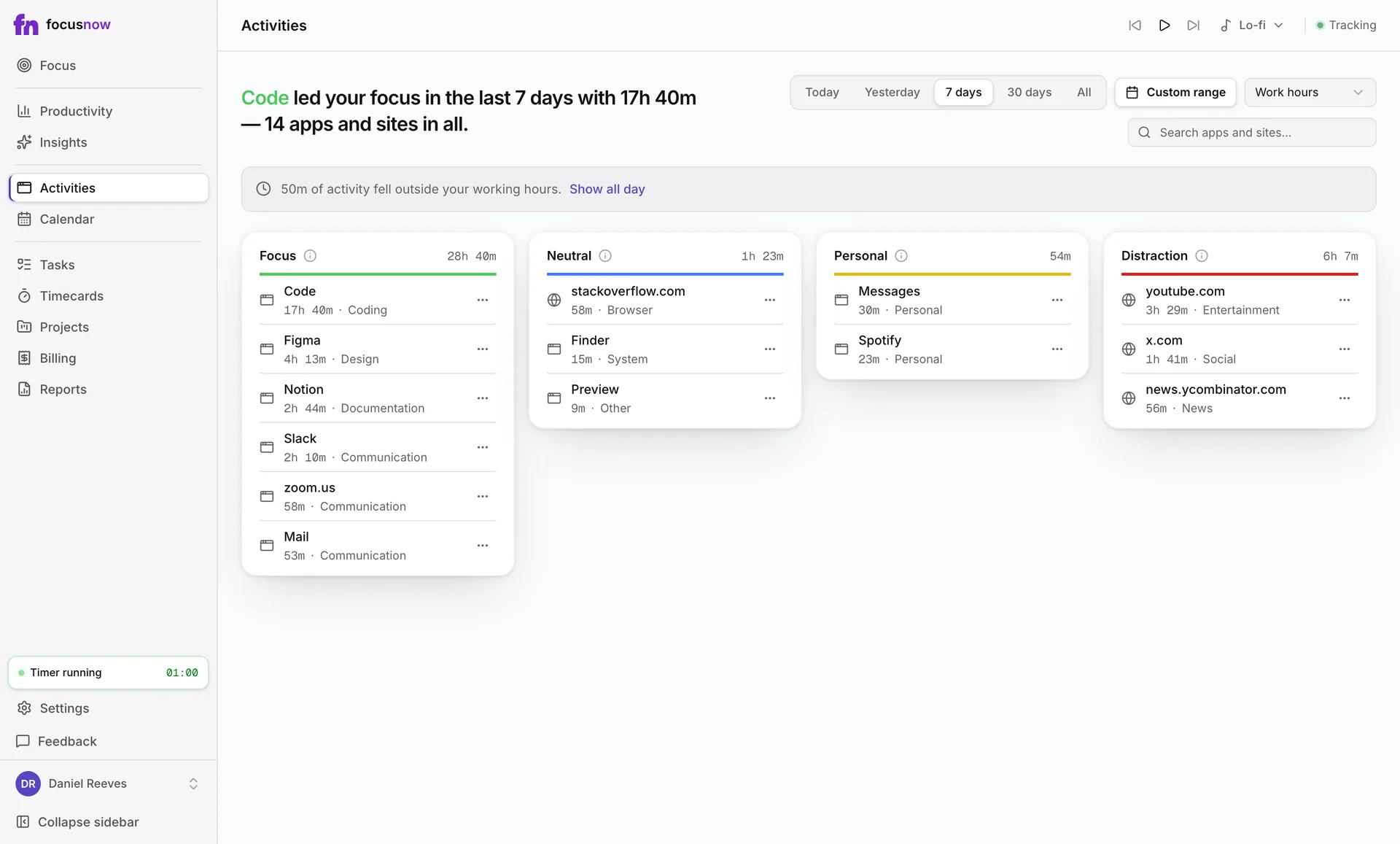Select the All range tab
1400x844 pixels.
pyautogui.click(x=1084, y=93)
